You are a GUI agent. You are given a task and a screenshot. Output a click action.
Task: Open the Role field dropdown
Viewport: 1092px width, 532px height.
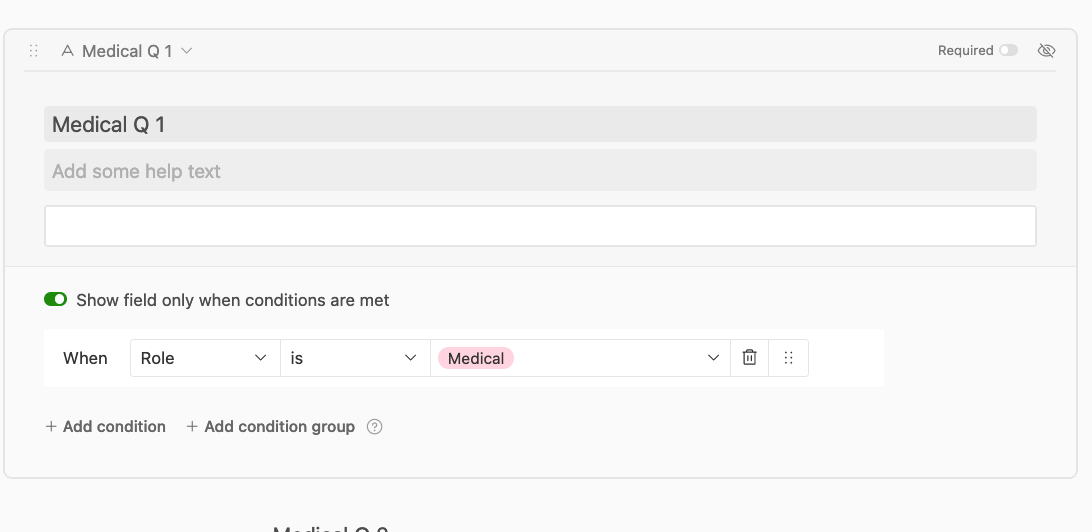205,358
